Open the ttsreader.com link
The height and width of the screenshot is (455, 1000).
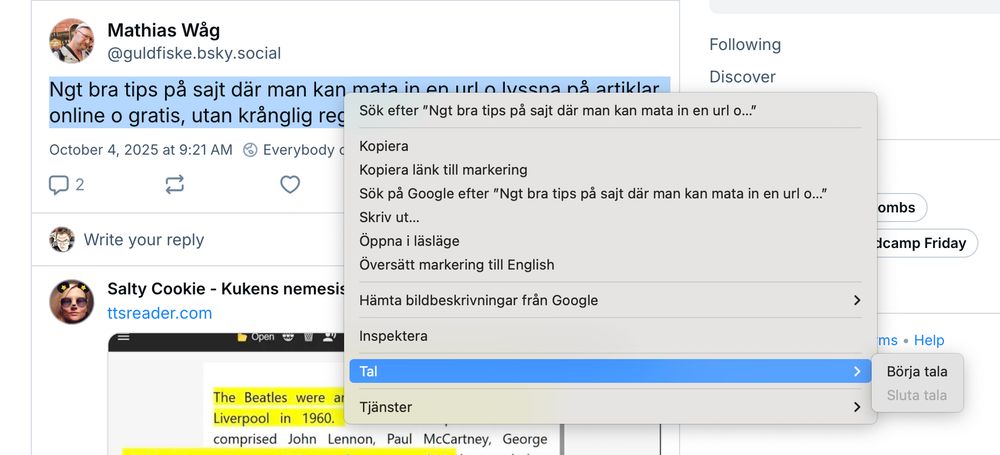160,313
